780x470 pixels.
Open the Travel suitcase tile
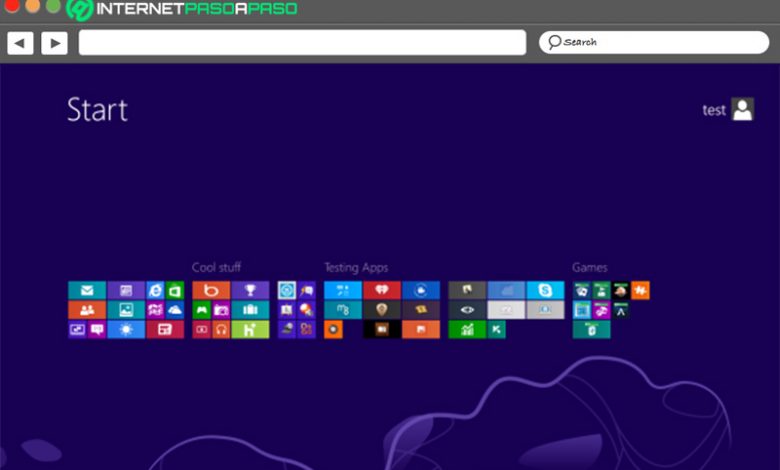click(x=250, y=310)
